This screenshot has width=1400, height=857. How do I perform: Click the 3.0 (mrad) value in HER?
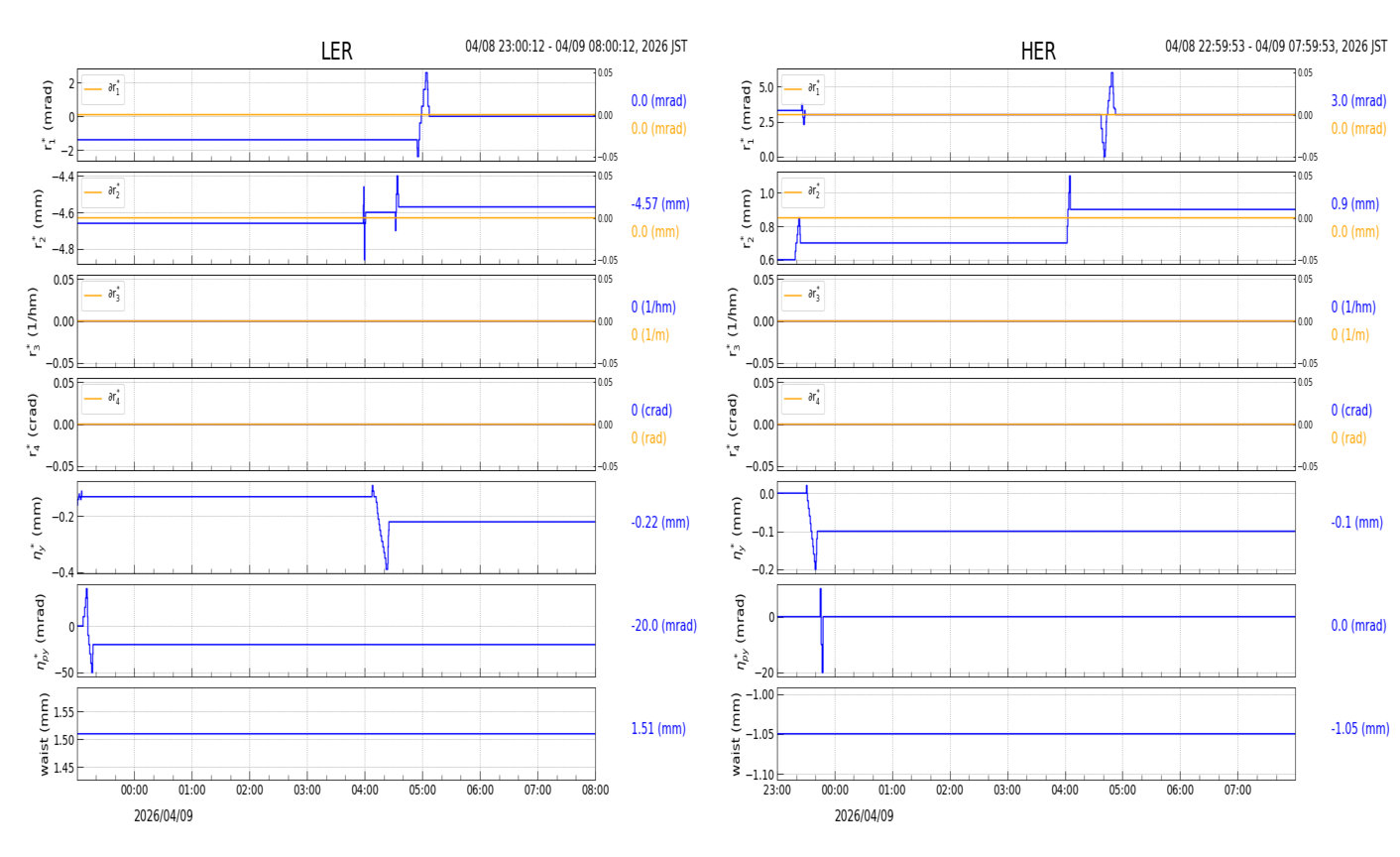[x=1358, y=100]
